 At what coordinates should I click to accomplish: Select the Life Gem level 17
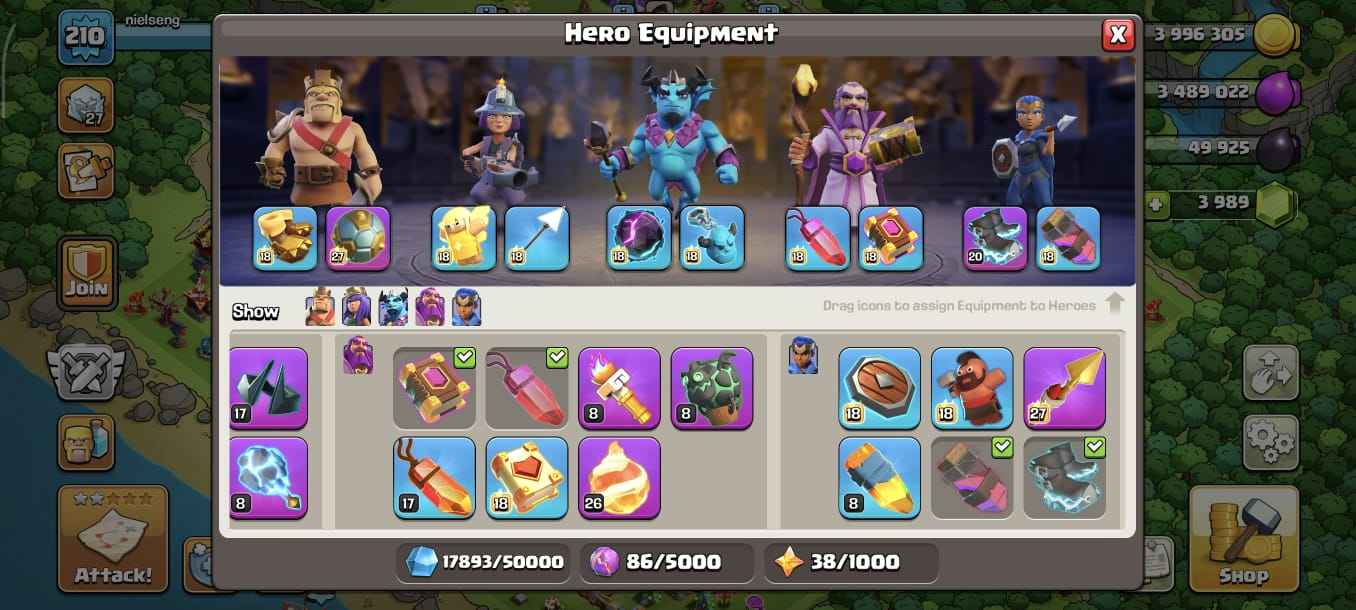(x=434, y=477)
